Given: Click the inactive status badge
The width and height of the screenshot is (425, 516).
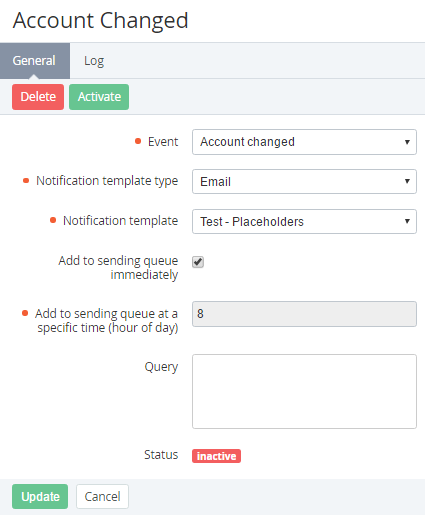Looking at the screenshot, I should tap(216, 456).
